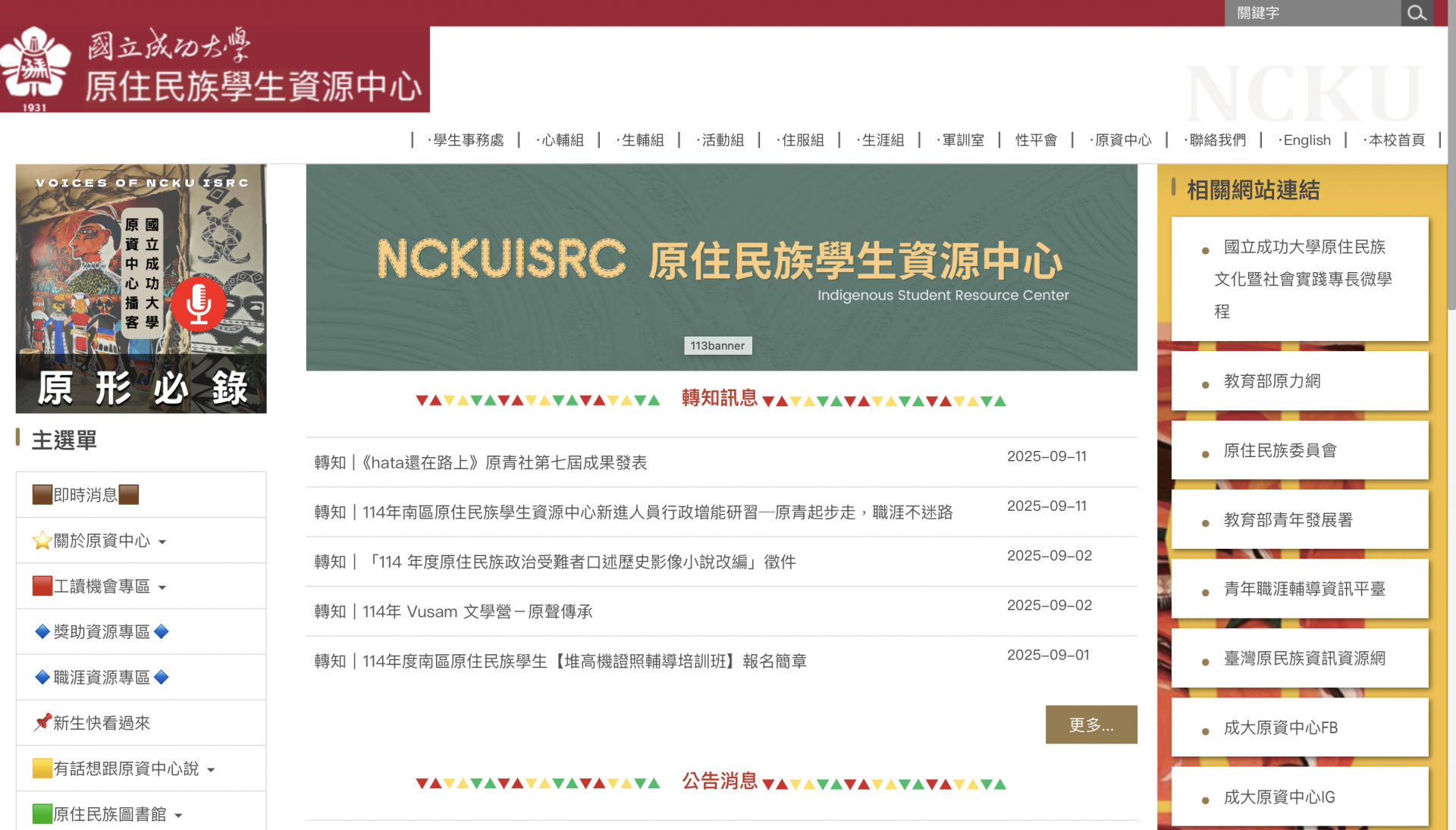This screenshot has height=830, width=1456.
Task: Open the hata還在路上 成果發表 news link
Action: tap(481, 462)
